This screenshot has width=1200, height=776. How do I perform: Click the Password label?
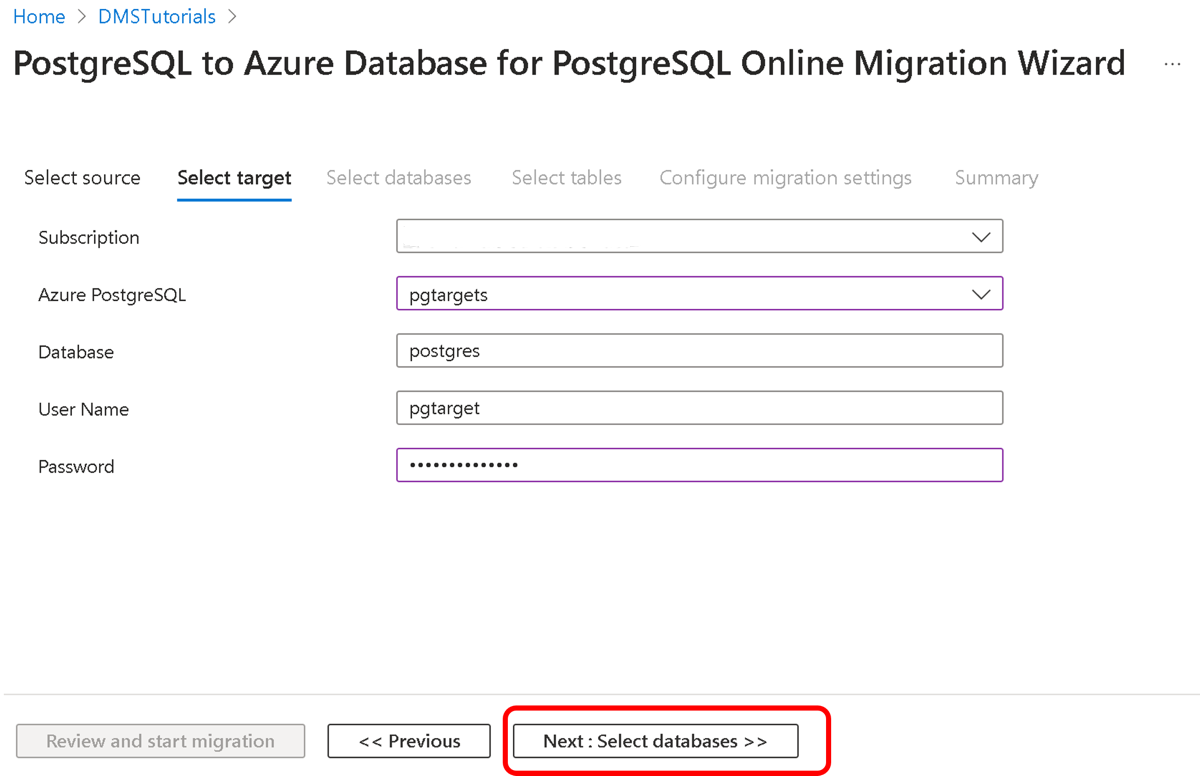pos(76,466)
